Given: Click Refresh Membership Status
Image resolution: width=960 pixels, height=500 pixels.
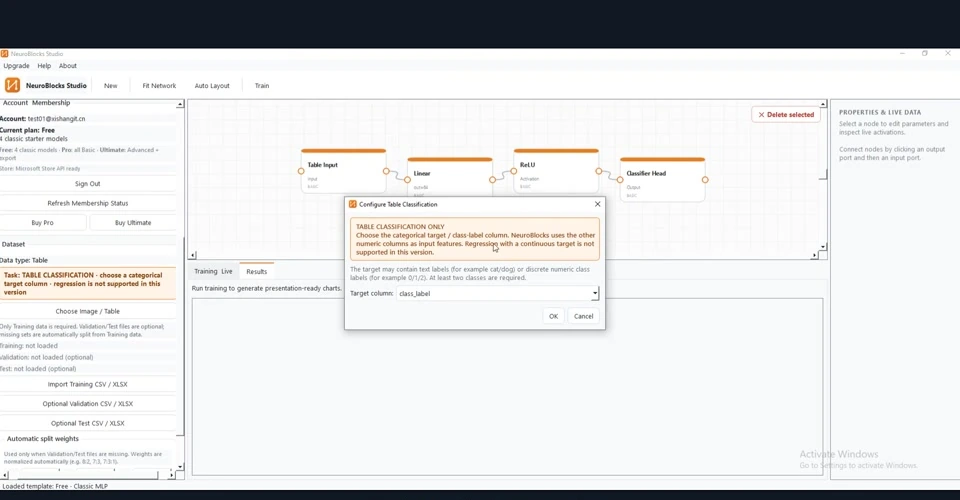Looking at the screenshot, I should coord(88,203).
